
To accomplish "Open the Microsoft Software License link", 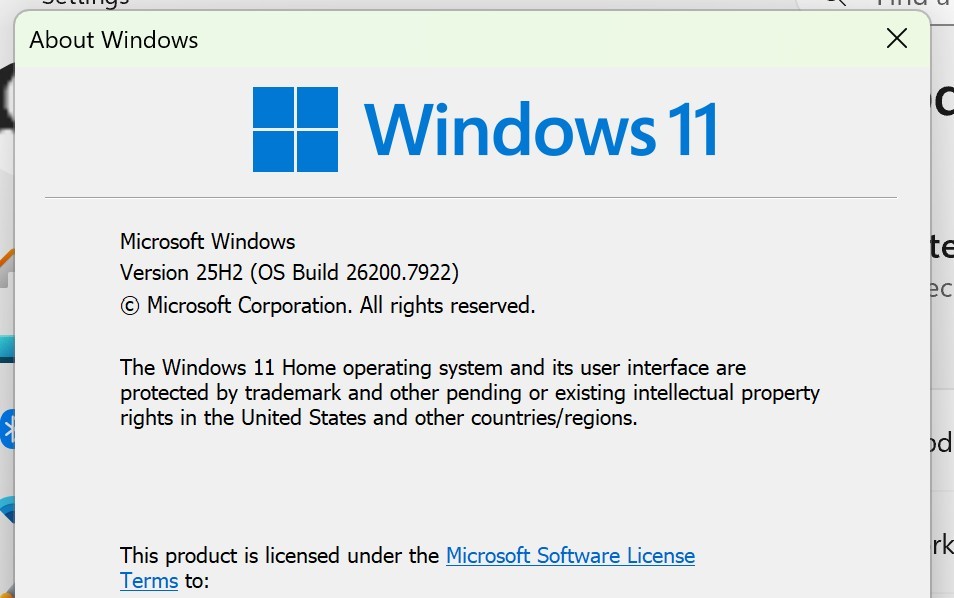I will click(x=570, y=555).
